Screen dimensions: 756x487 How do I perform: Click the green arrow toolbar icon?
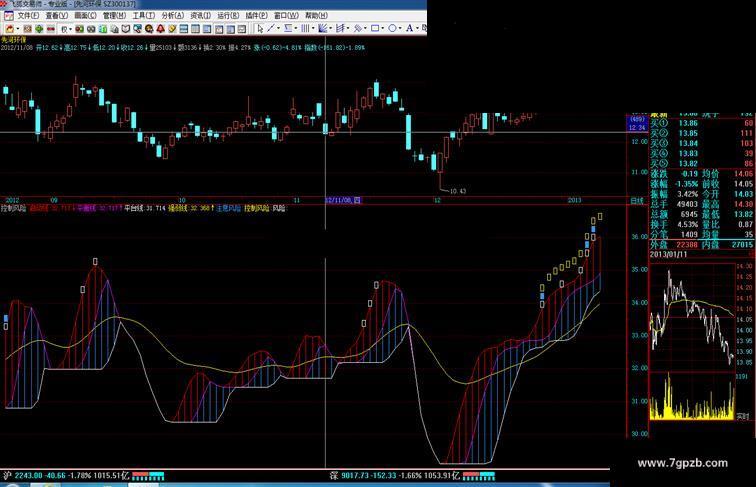coord(39,29)
